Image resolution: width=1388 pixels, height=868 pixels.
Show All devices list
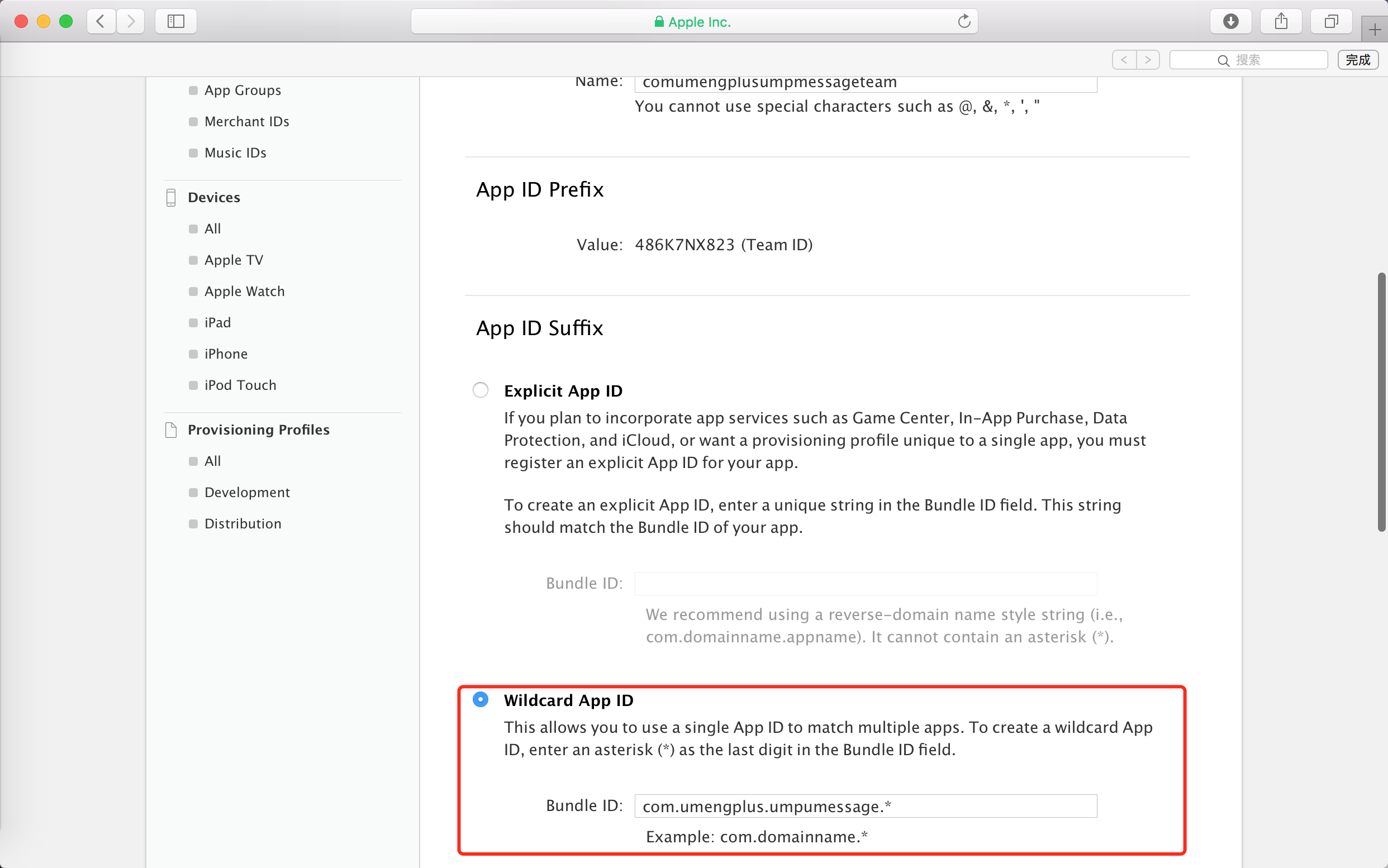point(212,229)
